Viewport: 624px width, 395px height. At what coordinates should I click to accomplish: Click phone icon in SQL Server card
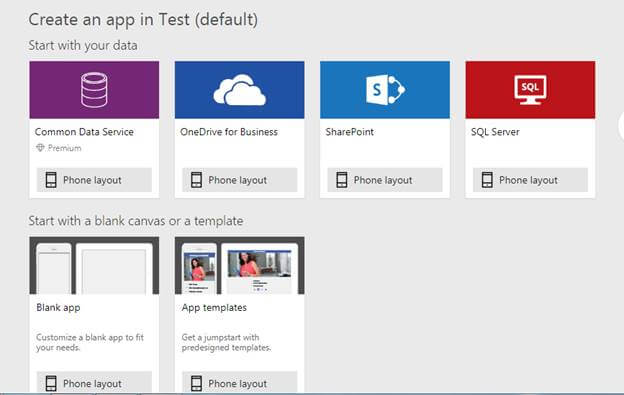[x=487, y=180]
